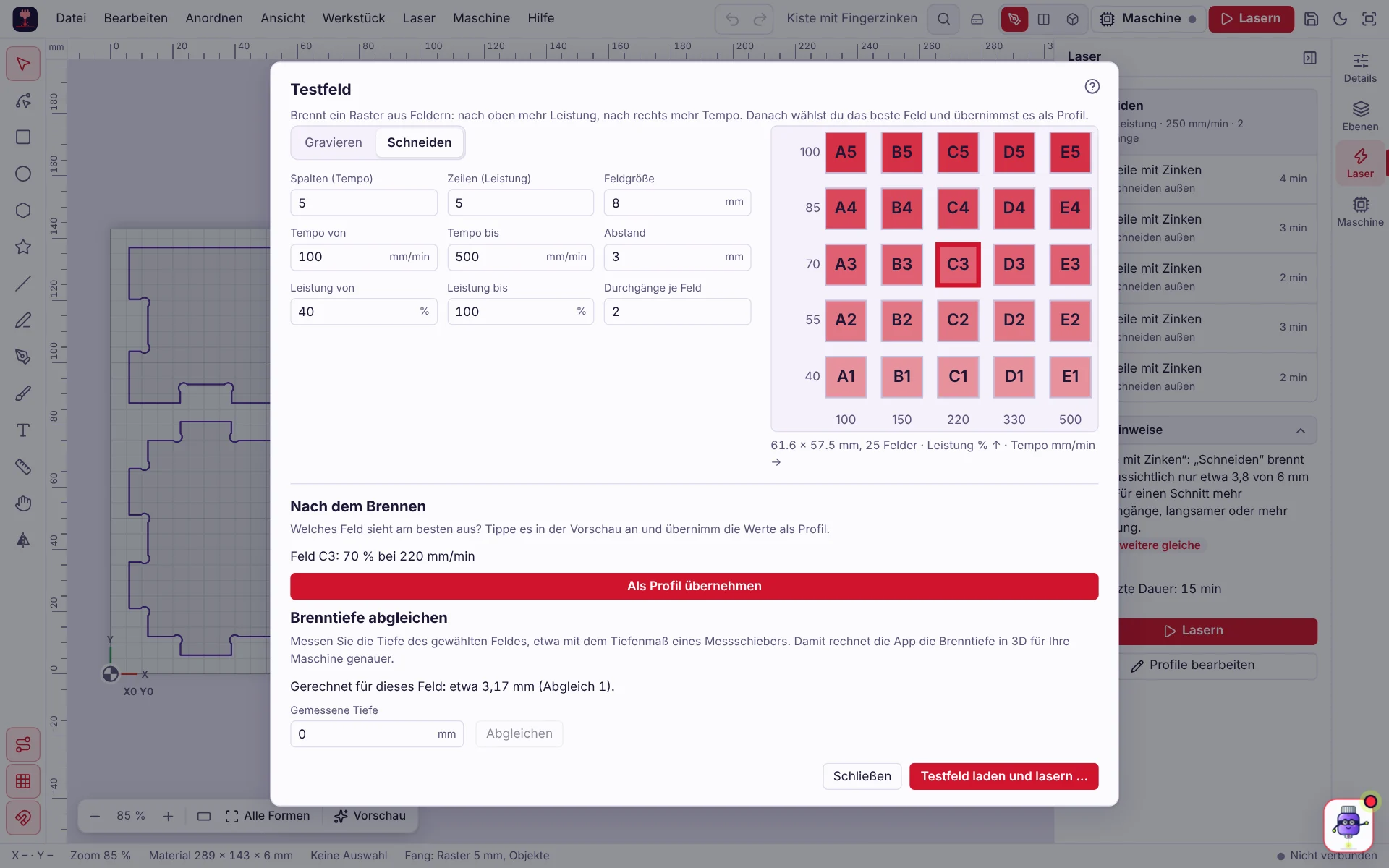Switch to Ebenen sidebar tab
Screen dimensions: 1389x868
point(1360,116)
